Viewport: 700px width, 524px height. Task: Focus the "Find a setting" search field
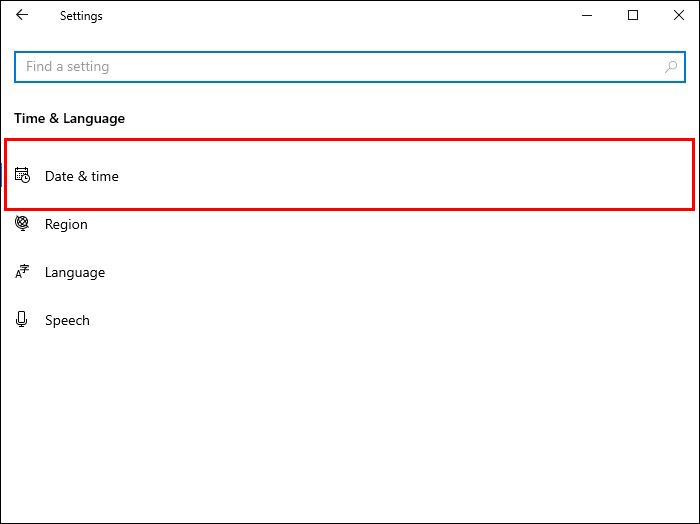(x=340, y=67)
